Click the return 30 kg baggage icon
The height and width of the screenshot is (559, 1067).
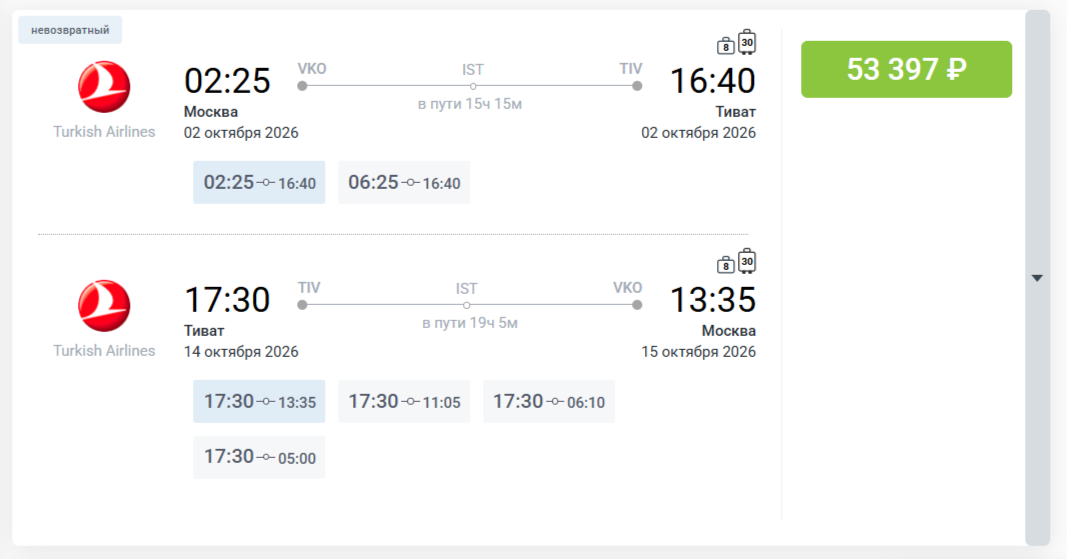click(x=747, y=261)
